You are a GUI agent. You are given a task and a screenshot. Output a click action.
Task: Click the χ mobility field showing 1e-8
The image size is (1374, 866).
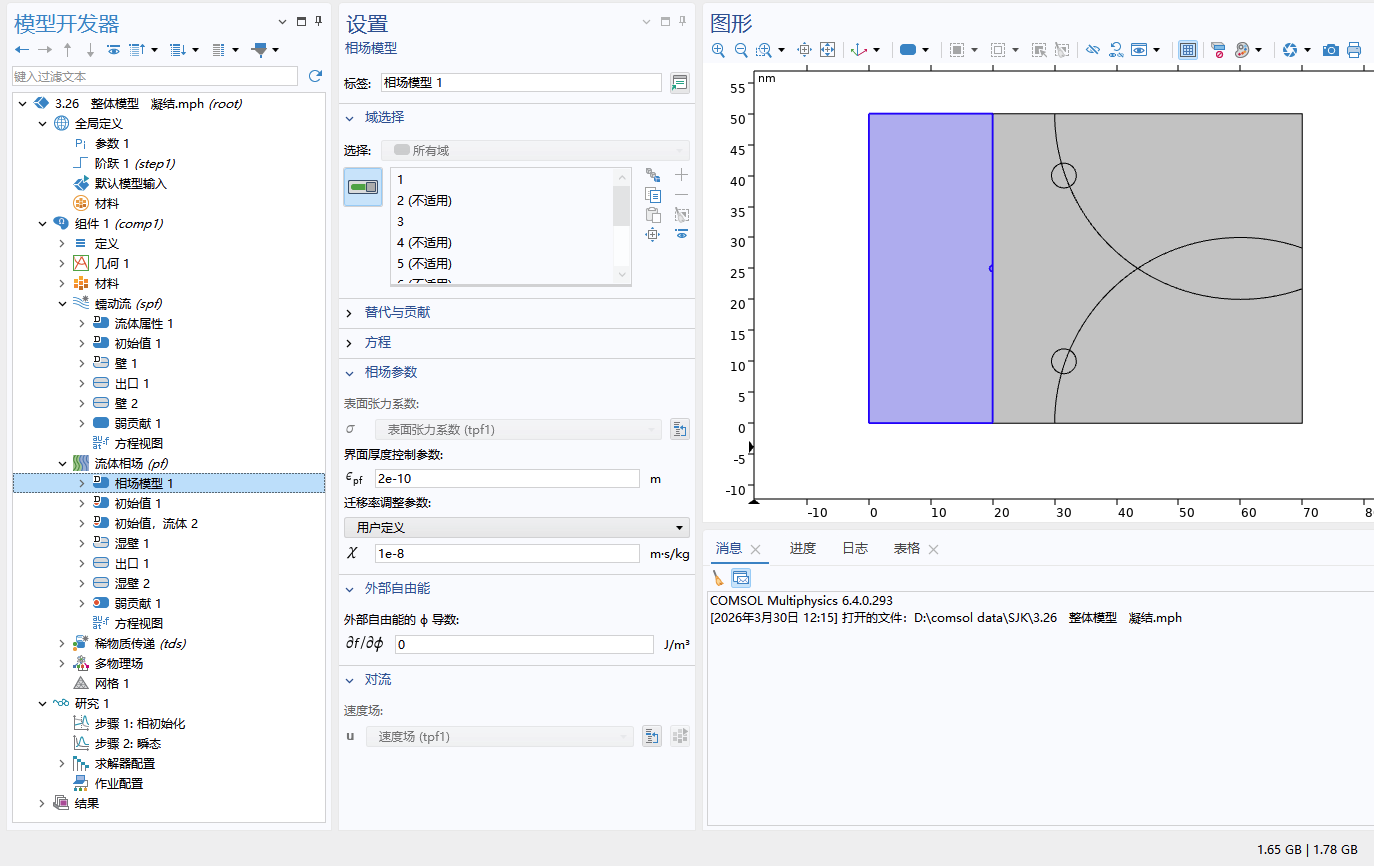point(507,553)
